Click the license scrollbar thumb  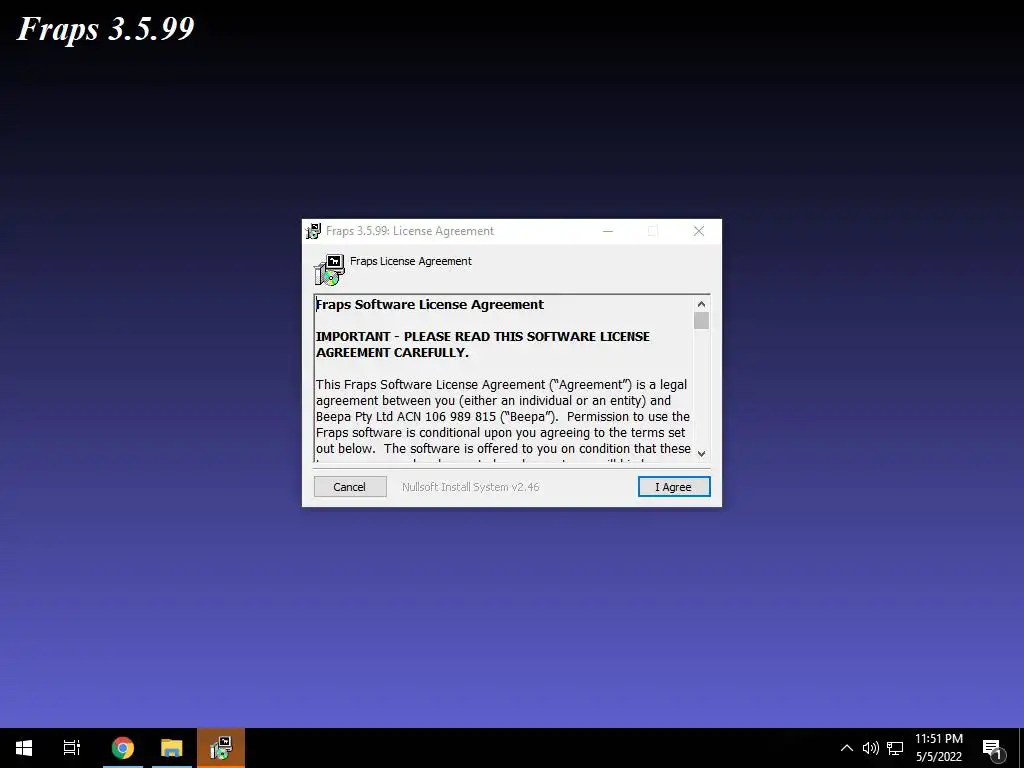701,321
